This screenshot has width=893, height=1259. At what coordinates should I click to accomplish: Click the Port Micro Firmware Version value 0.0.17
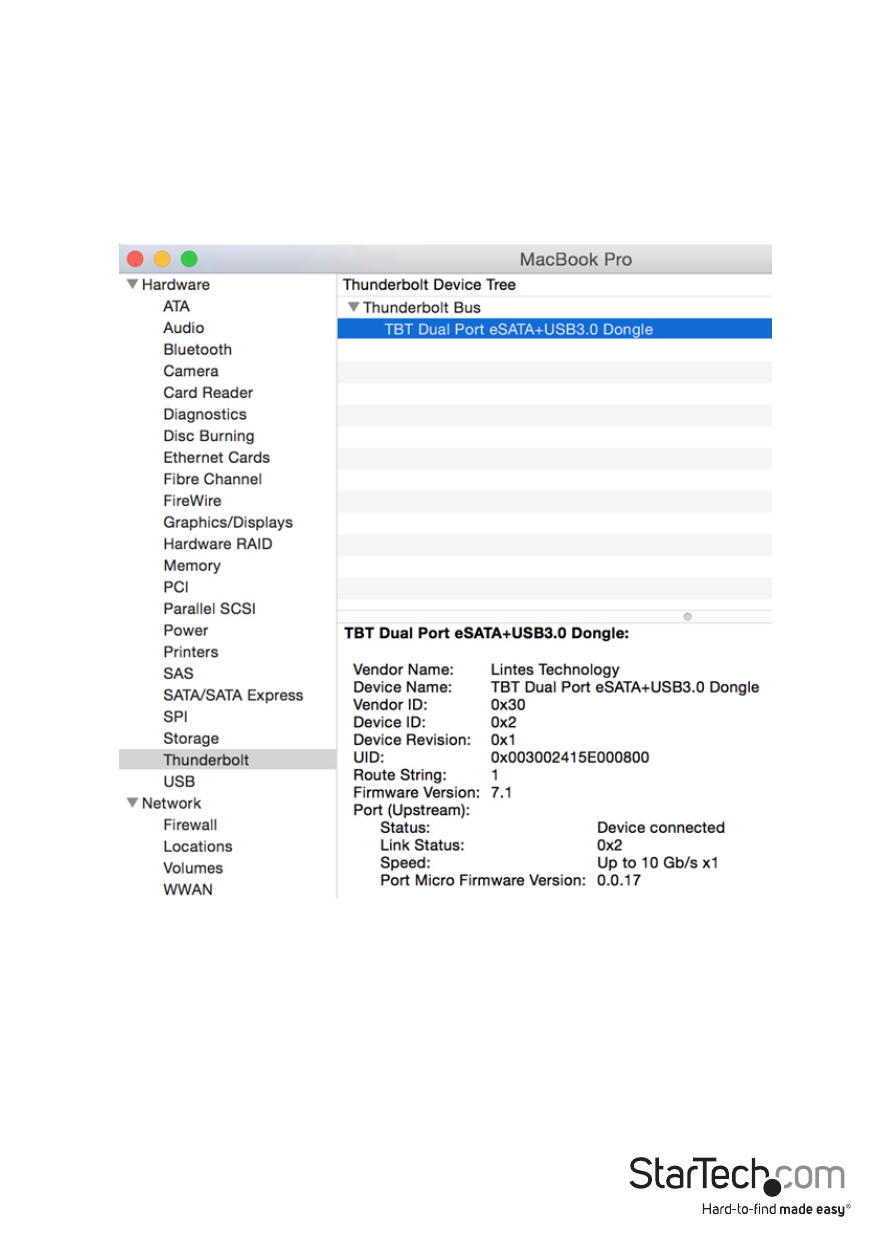(x=619, y=880)
